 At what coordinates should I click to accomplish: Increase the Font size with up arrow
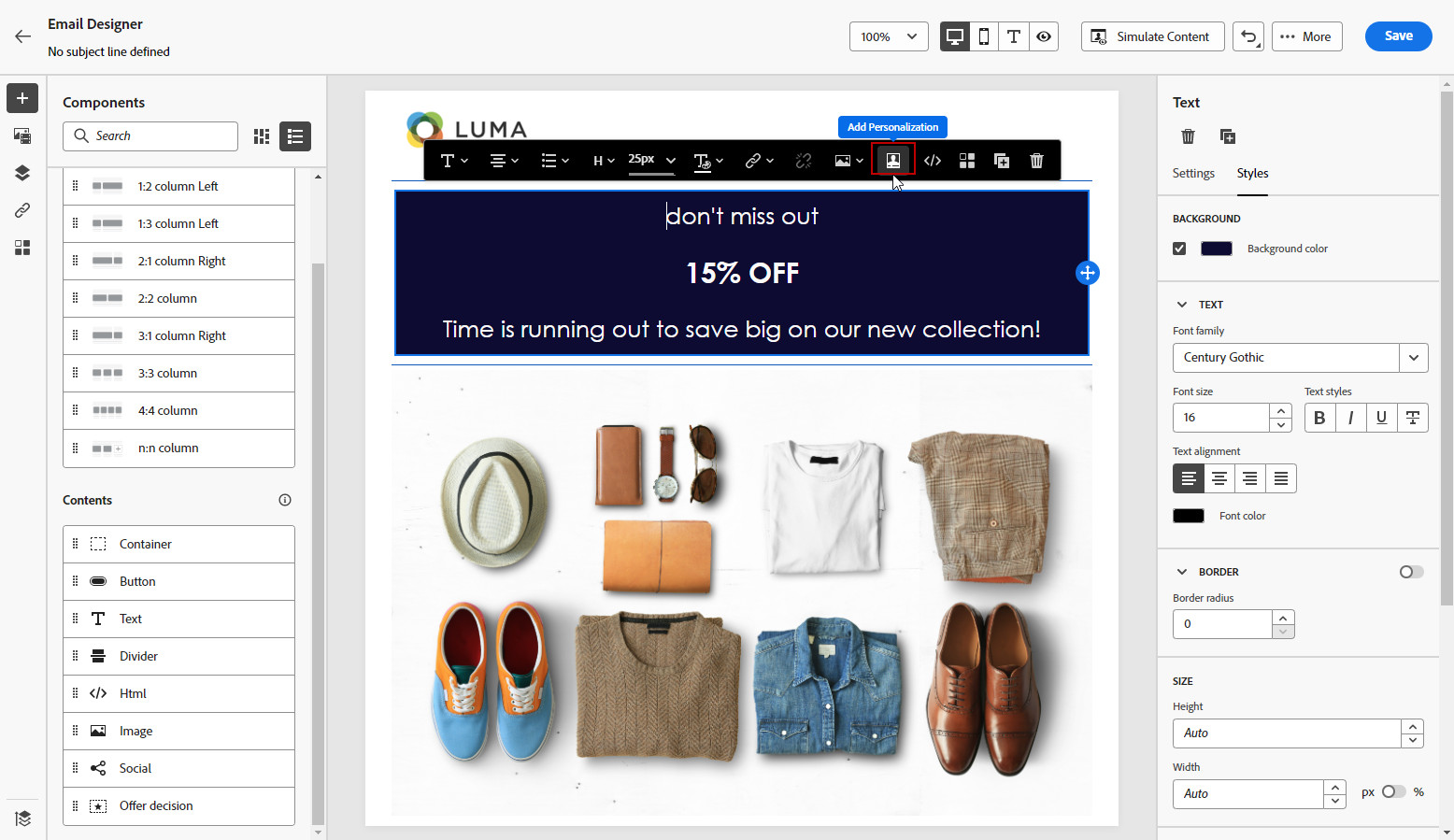pyautogui.click(x=1281, y=411)
